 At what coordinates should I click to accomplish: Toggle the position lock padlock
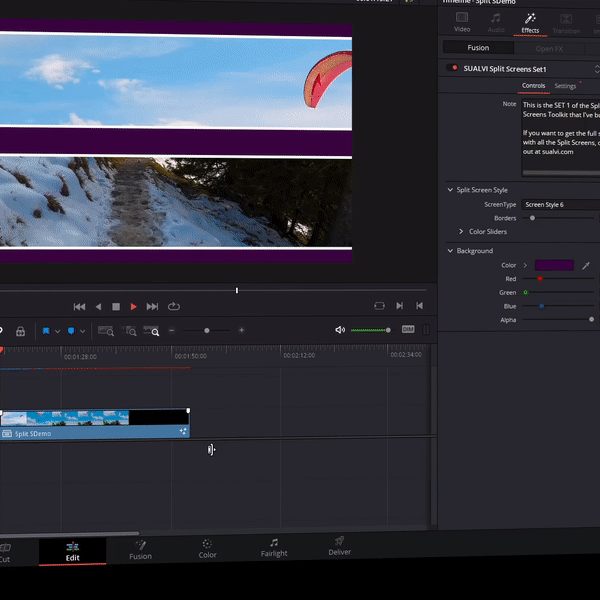[20, 331]
